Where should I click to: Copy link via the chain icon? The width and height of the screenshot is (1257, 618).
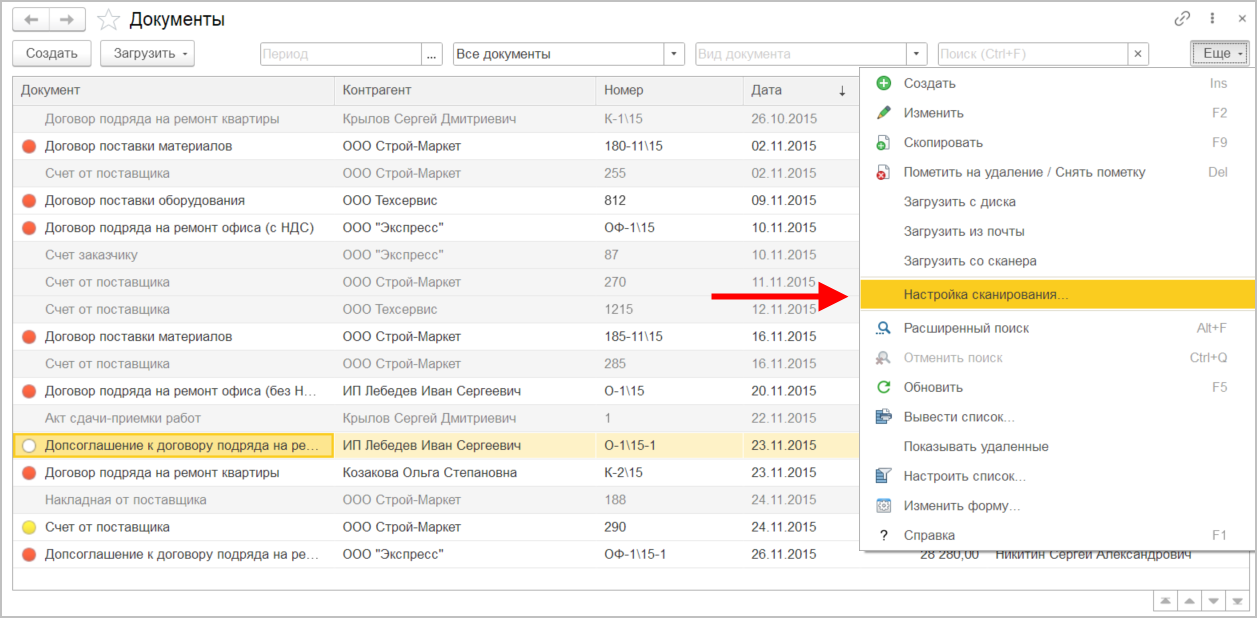coord(1183,19)
